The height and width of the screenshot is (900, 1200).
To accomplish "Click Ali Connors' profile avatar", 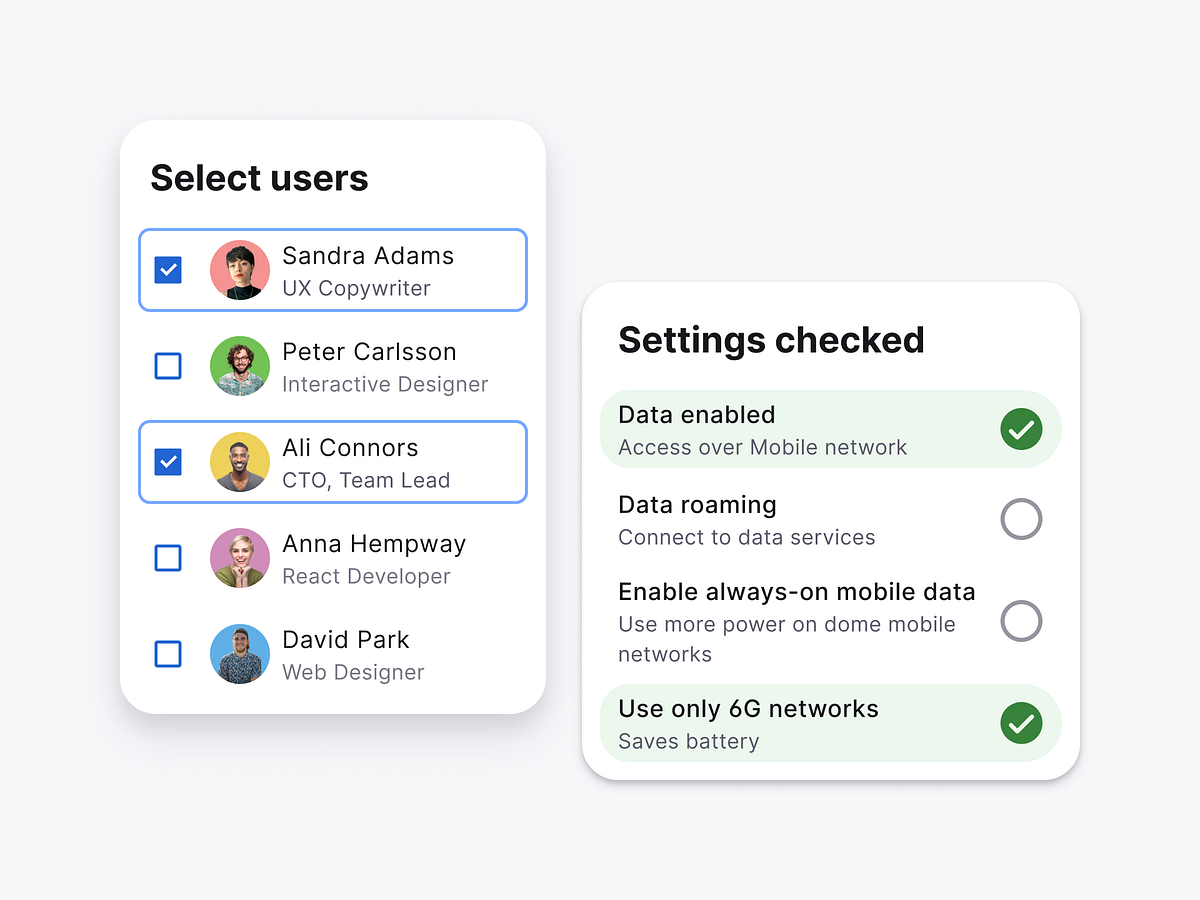I will pyautogui.click(x=240, y=461).
